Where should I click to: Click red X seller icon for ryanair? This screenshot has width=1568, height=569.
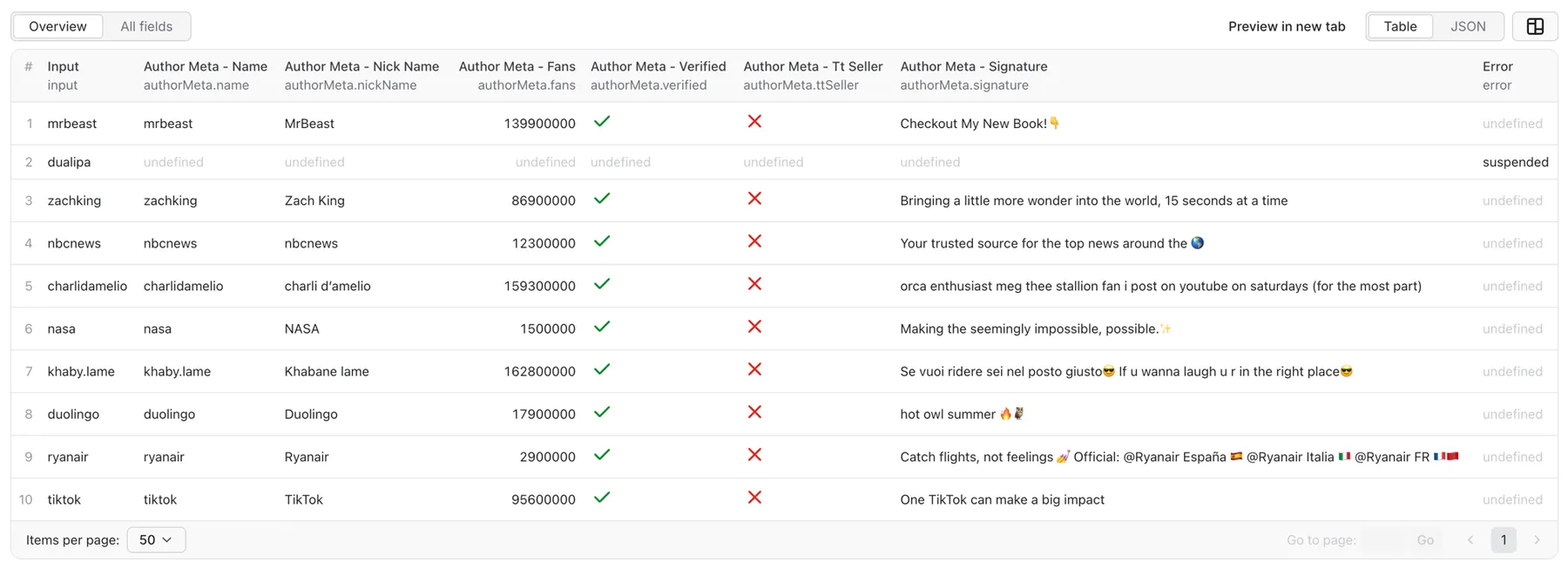754,455
